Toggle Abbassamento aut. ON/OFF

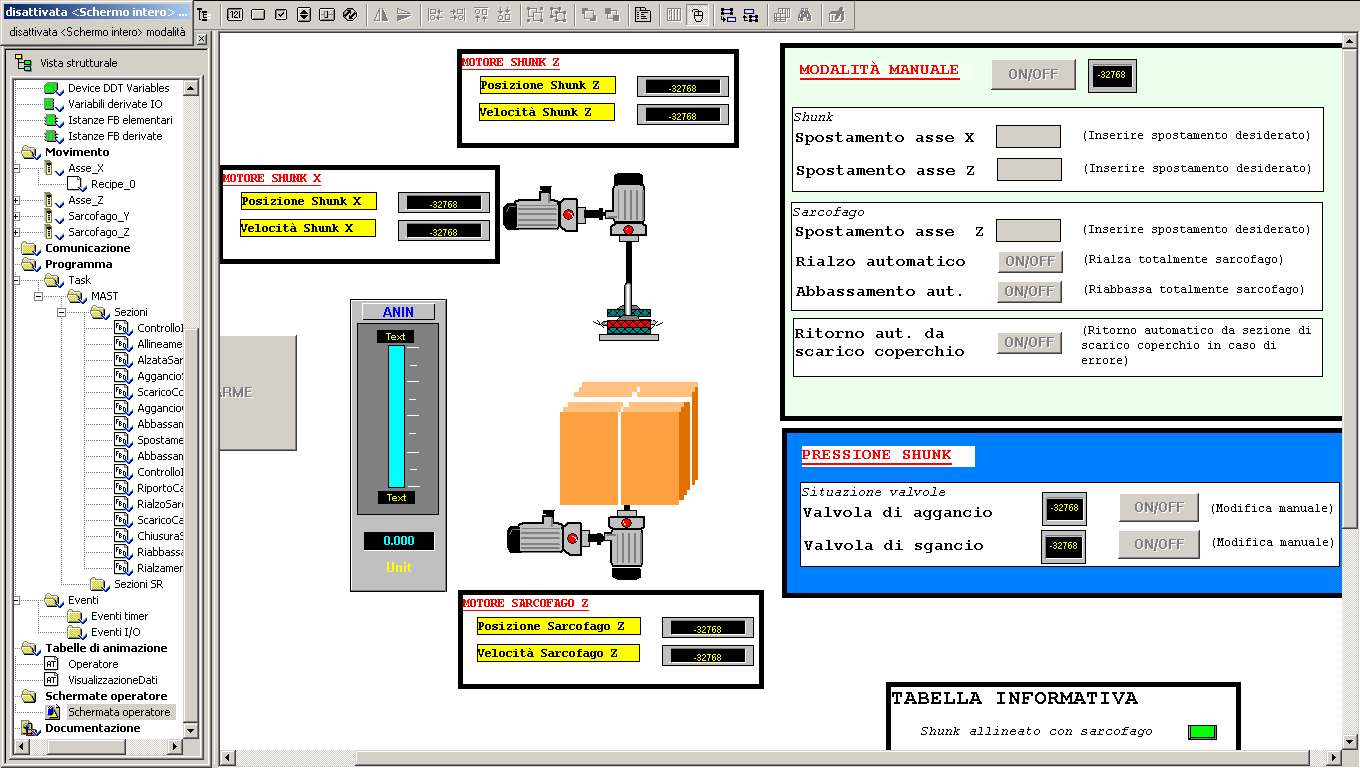coord(1030,291)
